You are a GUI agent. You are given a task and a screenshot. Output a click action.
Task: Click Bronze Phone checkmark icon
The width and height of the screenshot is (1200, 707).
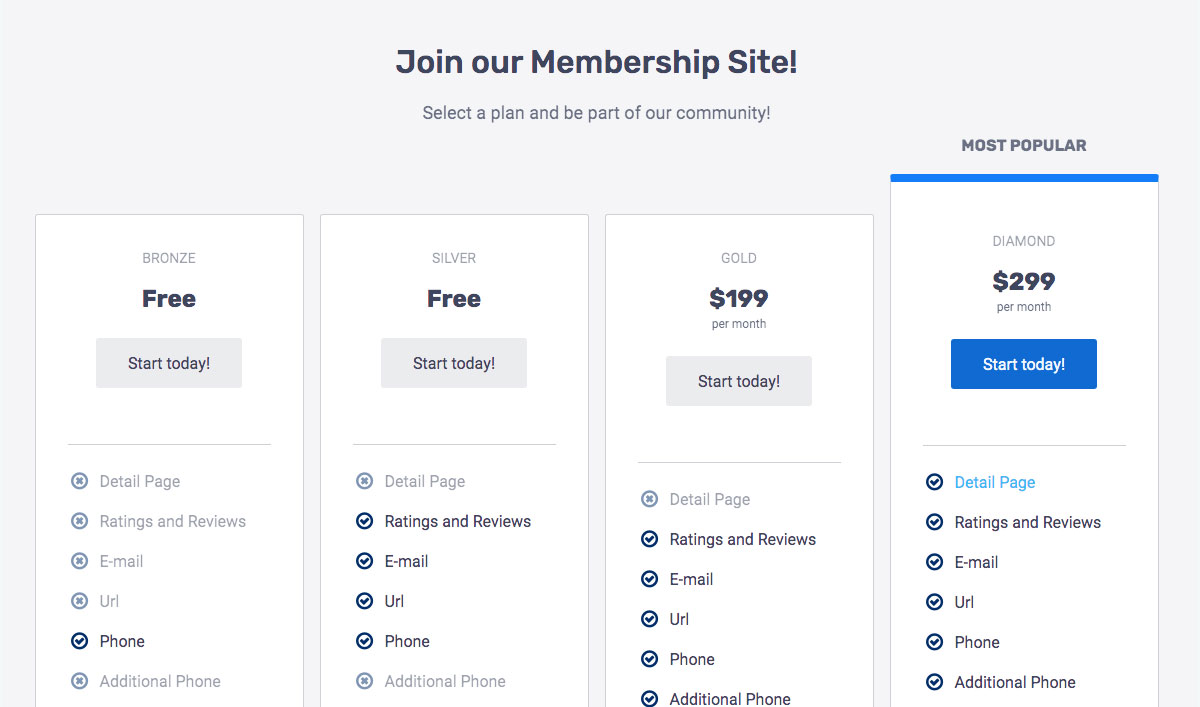tap(80, 641)
